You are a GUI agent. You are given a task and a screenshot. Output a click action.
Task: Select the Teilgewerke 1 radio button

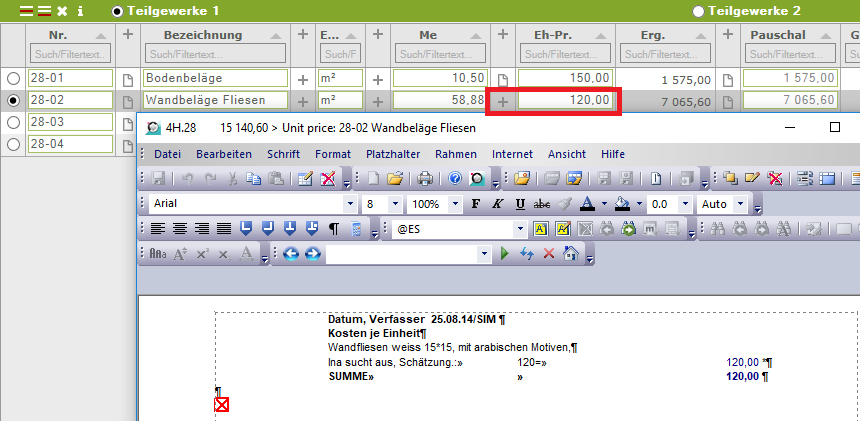coord(118,11)
